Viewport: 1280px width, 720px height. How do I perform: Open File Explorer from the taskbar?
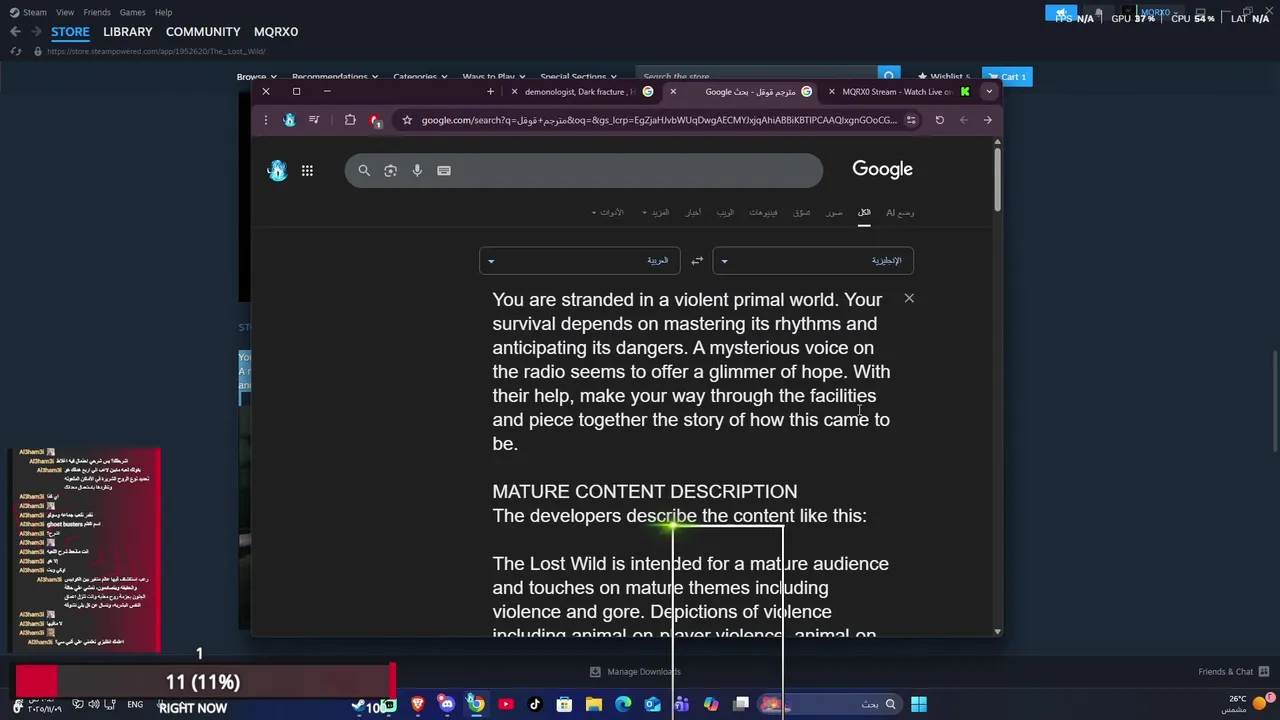(x=594, y=704)
